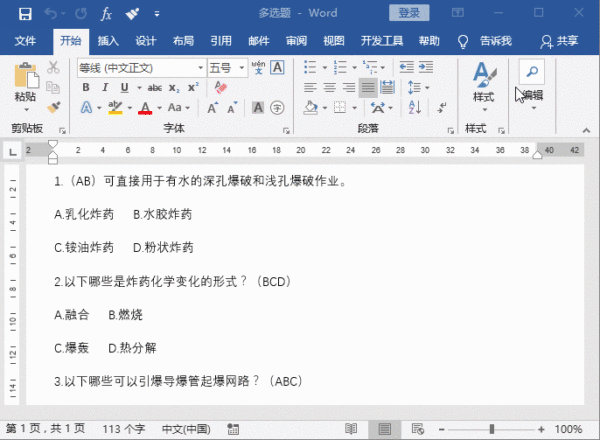This screenshot has height=440, width=600.
Task: Open the borders dropdown arrow
Action: coord(354,108)
